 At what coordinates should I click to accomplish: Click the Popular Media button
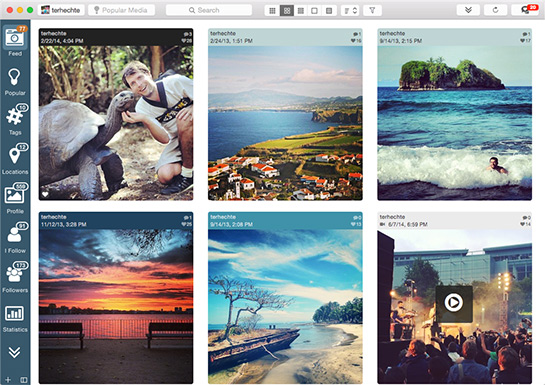pyautogui.click(x=121, y=10)
